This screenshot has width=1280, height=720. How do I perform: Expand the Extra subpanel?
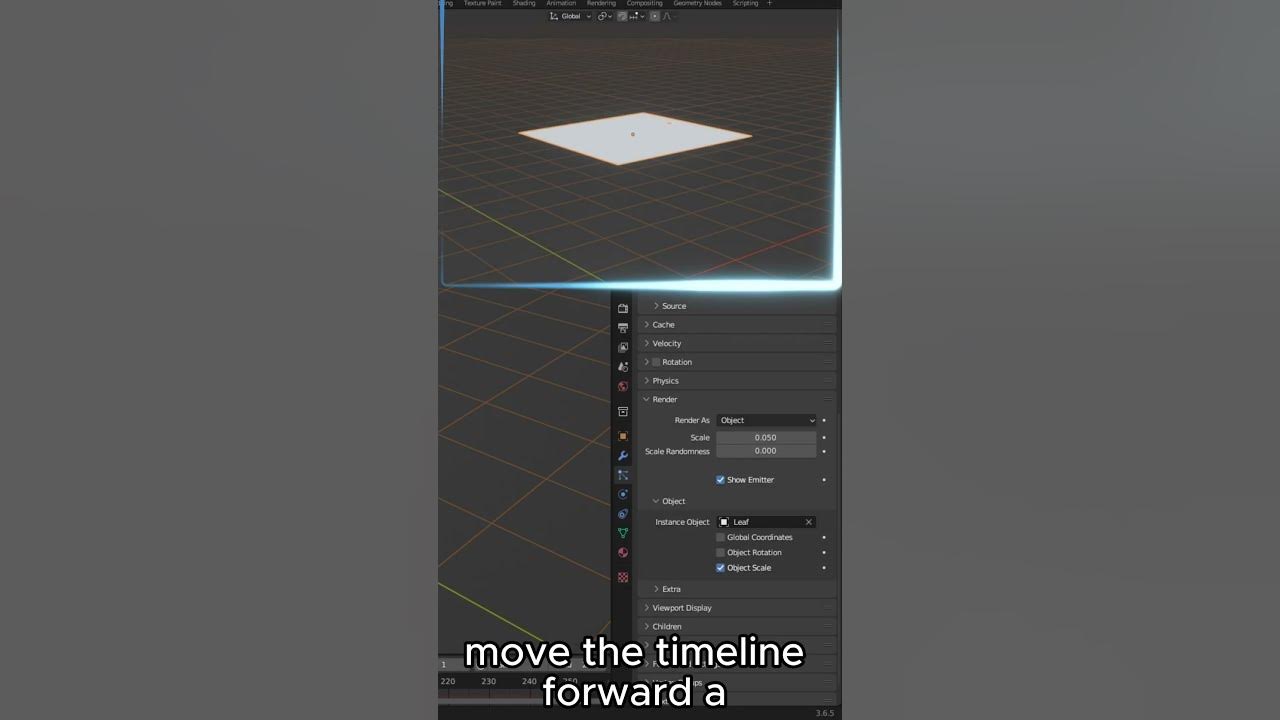coord(737,589)
